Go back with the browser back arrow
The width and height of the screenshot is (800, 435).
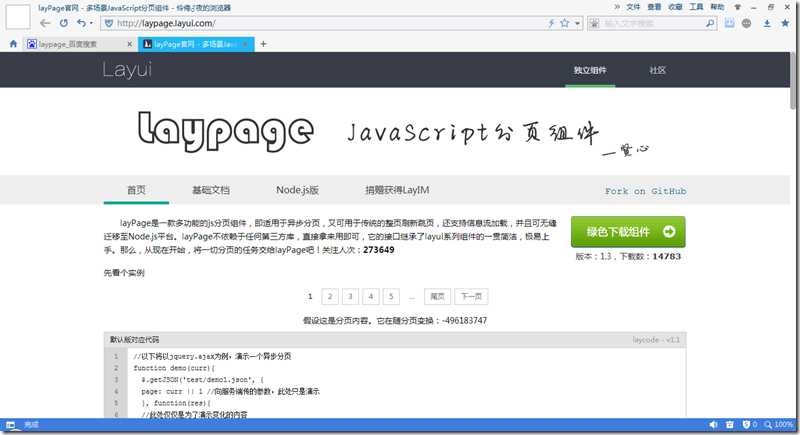45,23
